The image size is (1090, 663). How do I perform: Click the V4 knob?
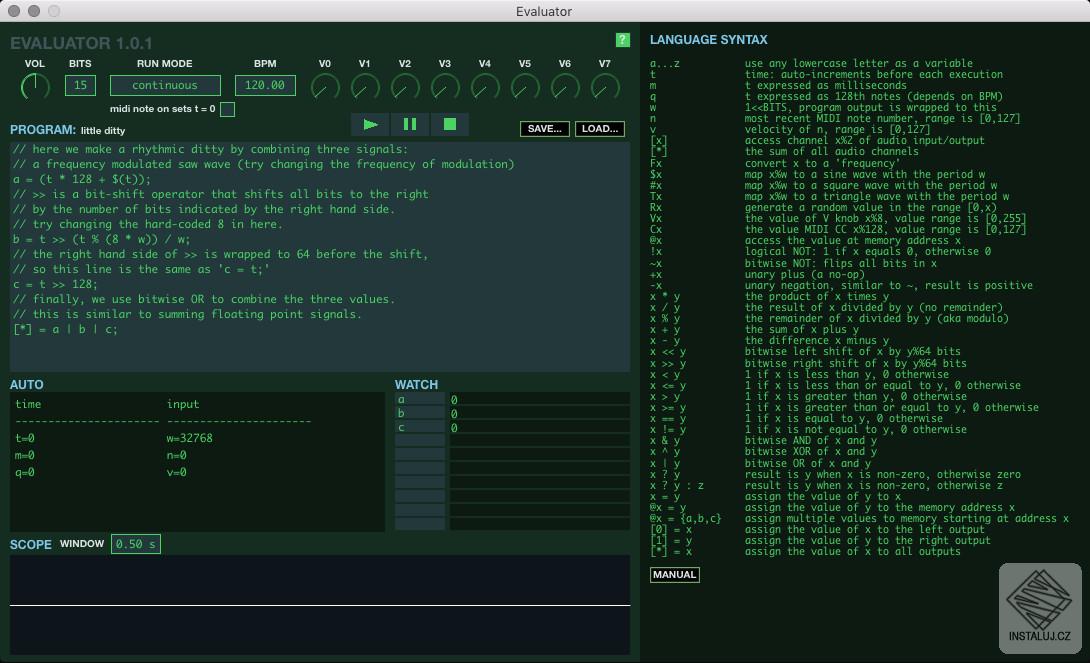[485, 88]
